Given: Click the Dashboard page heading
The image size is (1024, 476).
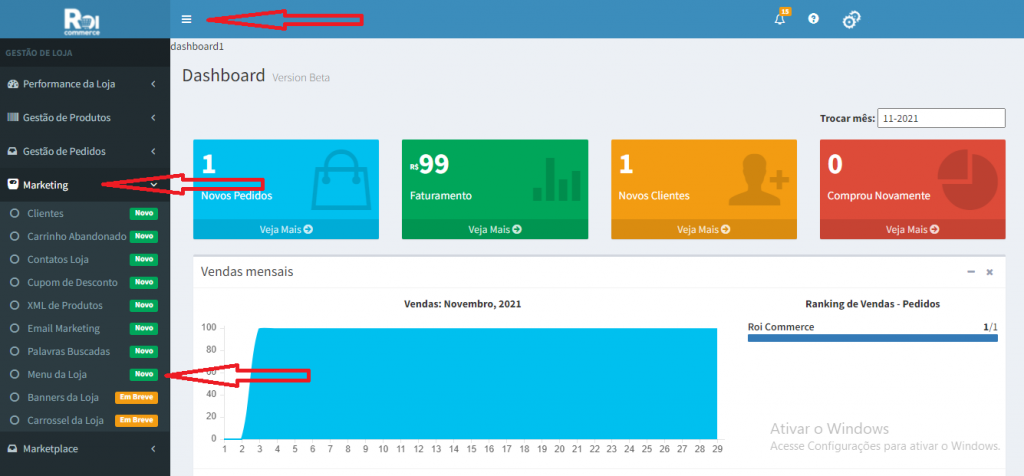Looking at the screenshot, I should pyautogui.click(x=224, y=75).
